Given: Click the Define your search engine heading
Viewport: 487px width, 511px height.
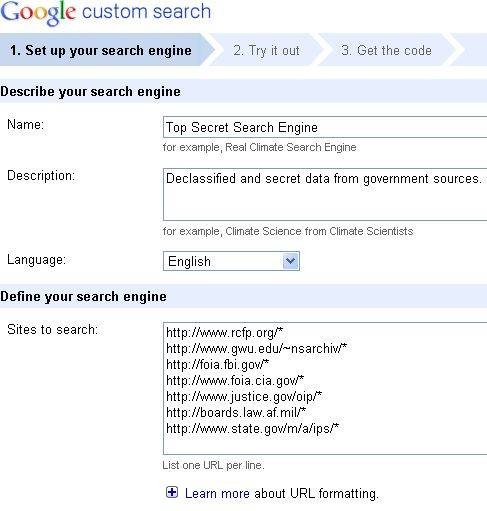Looking at the screenshot, I should [83, 296].
